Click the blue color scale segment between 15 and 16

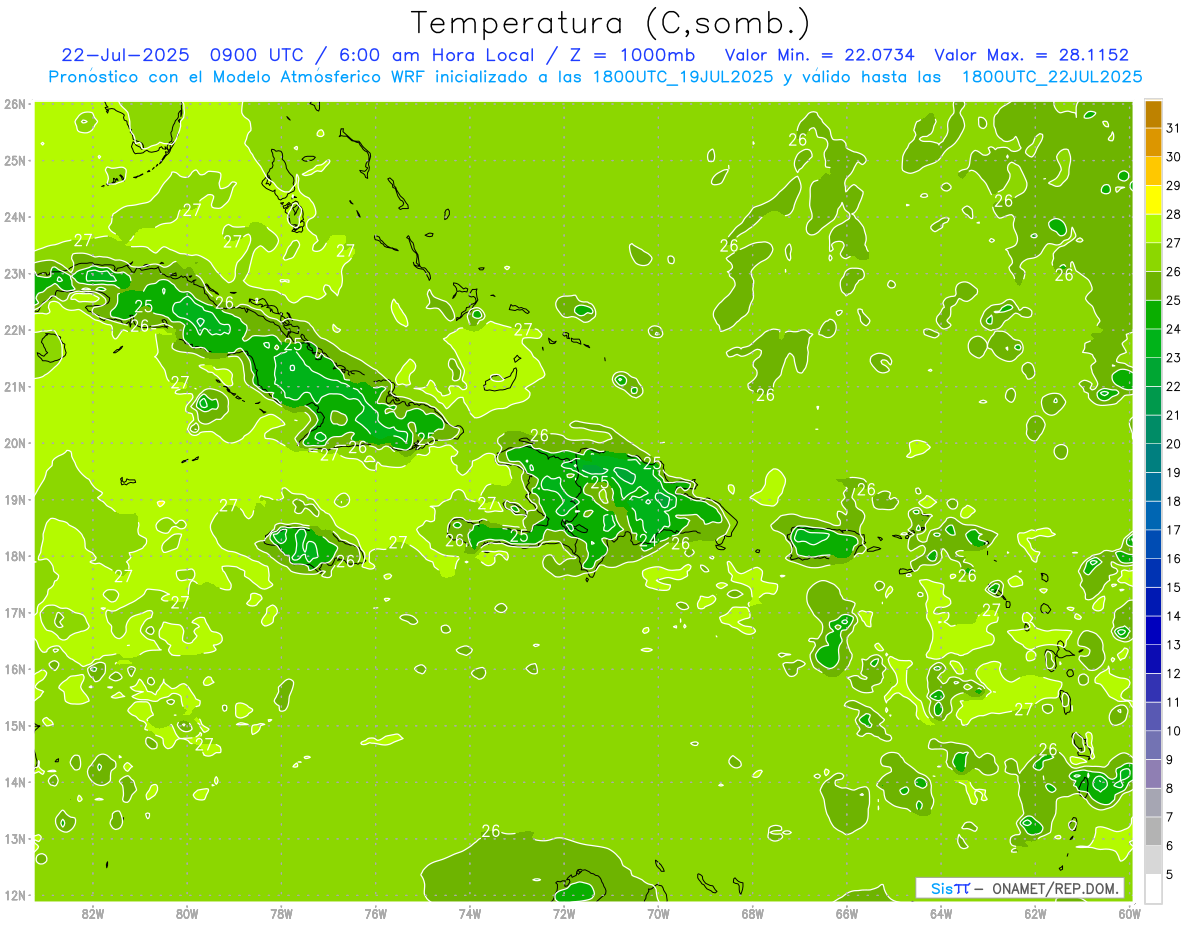1153,572
